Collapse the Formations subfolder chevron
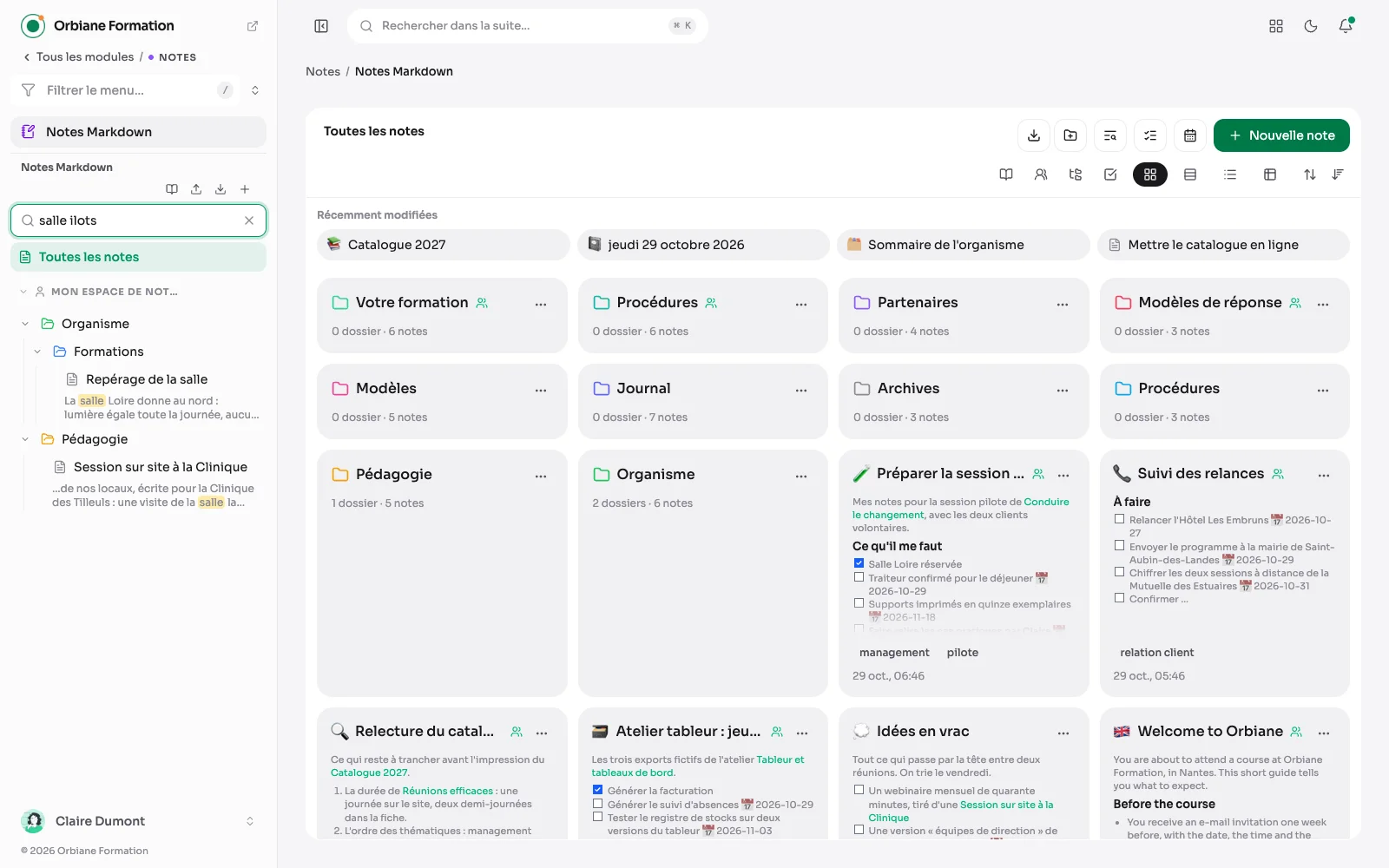The height and width of the screenshot is (868, 1389). click(x=37, y=352)
